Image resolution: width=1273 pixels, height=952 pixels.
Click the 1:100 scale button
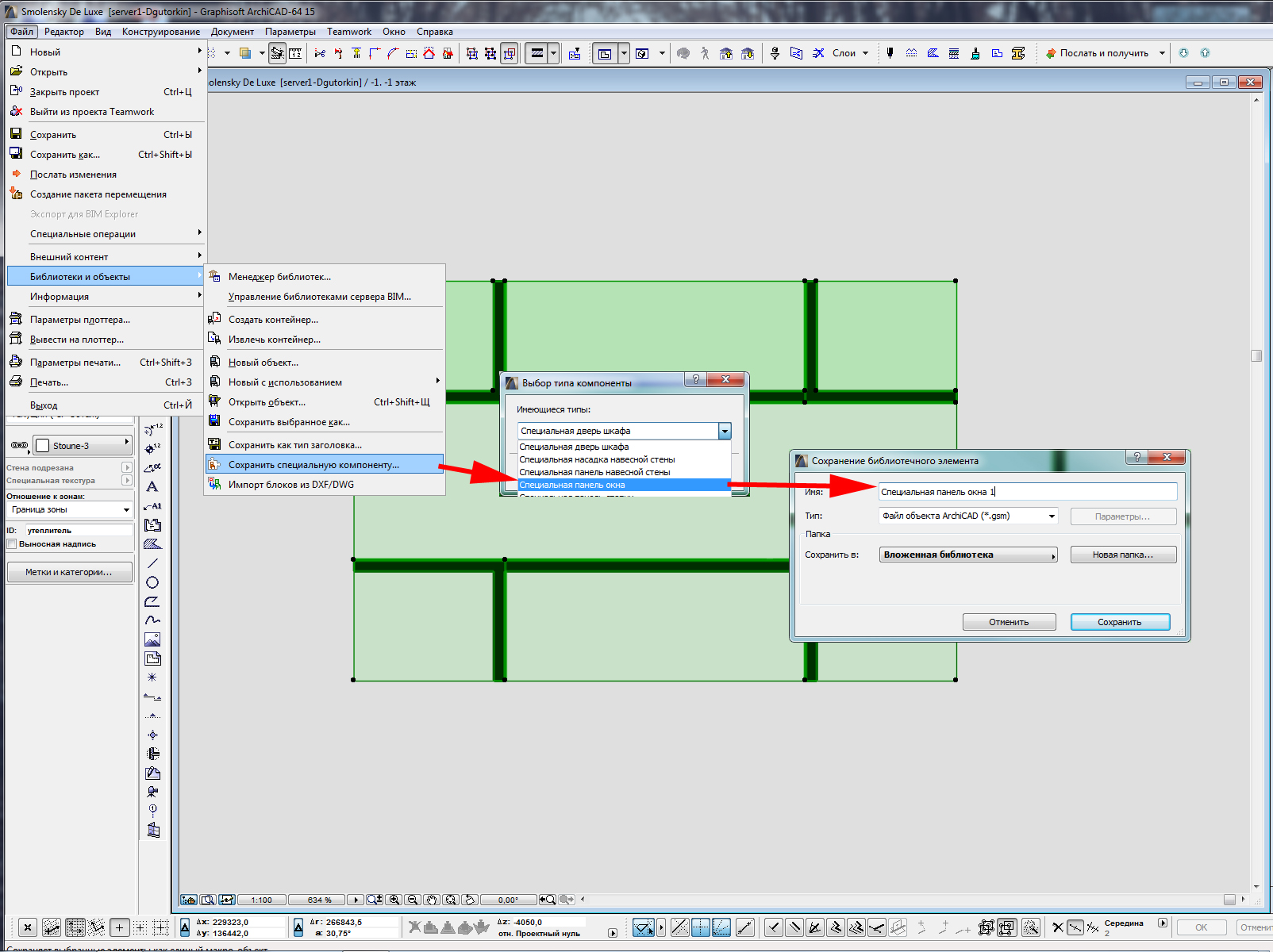click(x=261, y=900)
